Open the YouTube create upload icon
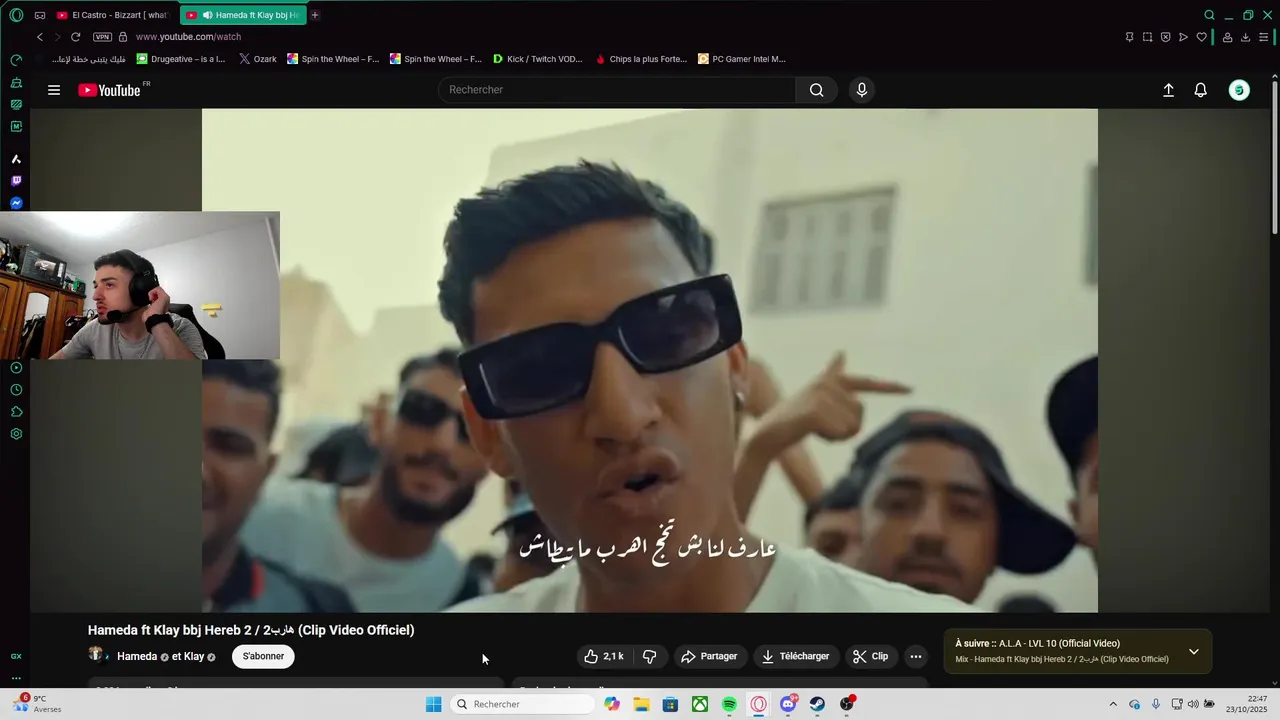Screen dimensions: 1280x720 (1168, 90)
